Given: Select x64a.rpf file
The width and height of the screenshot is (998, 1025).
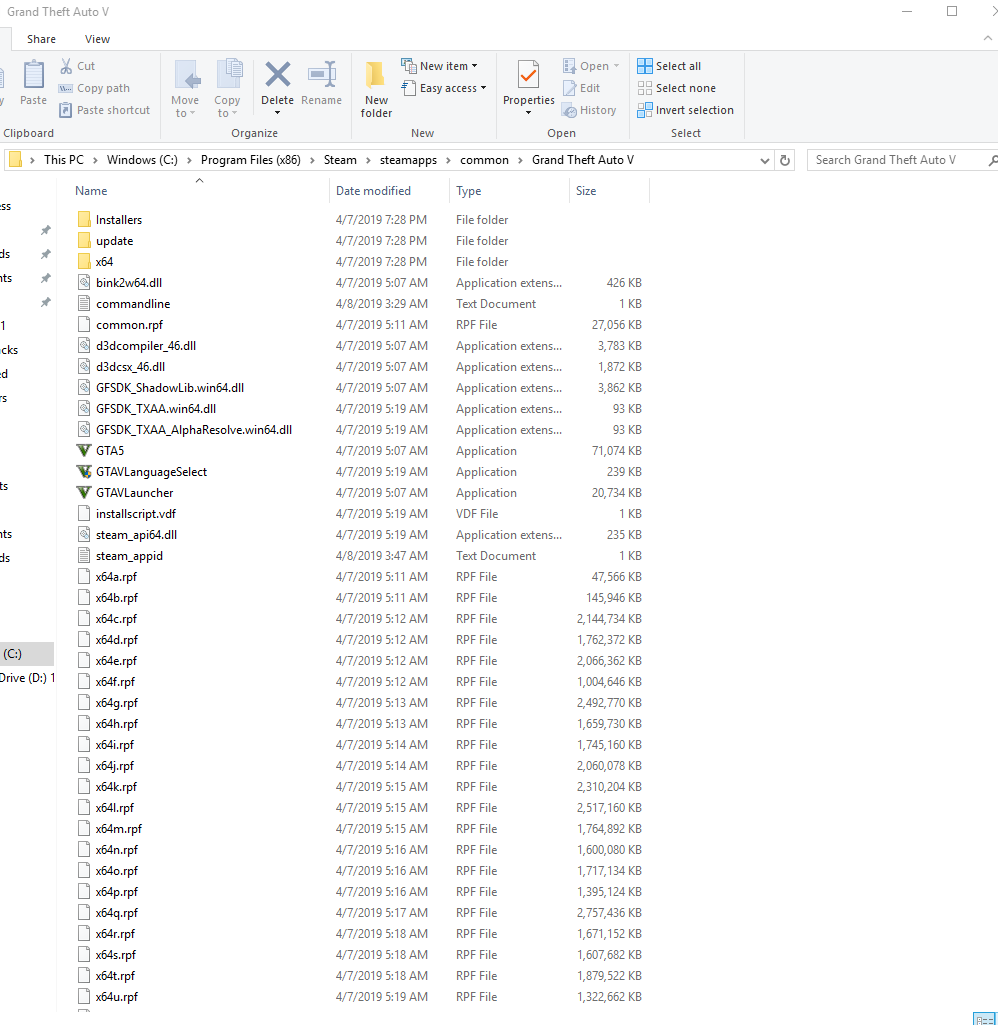Looking at the screenshot, I should (116, 577).
